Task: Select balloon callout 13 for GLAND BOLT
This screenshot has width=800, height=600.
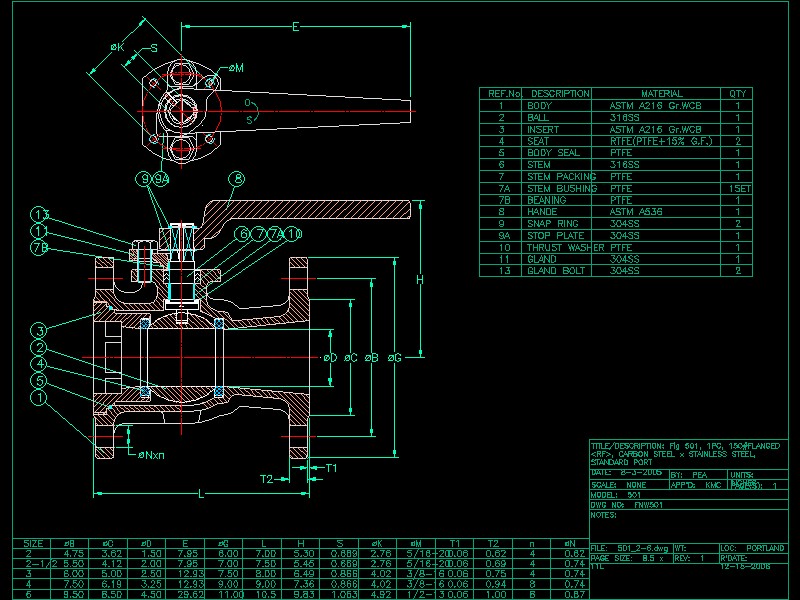Action: click(x=38, y=215)
